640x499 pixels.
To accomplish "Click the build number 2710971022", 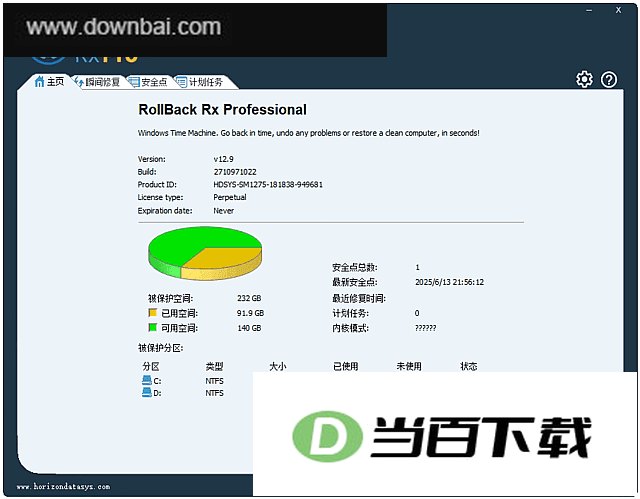I will click(235, 172).
